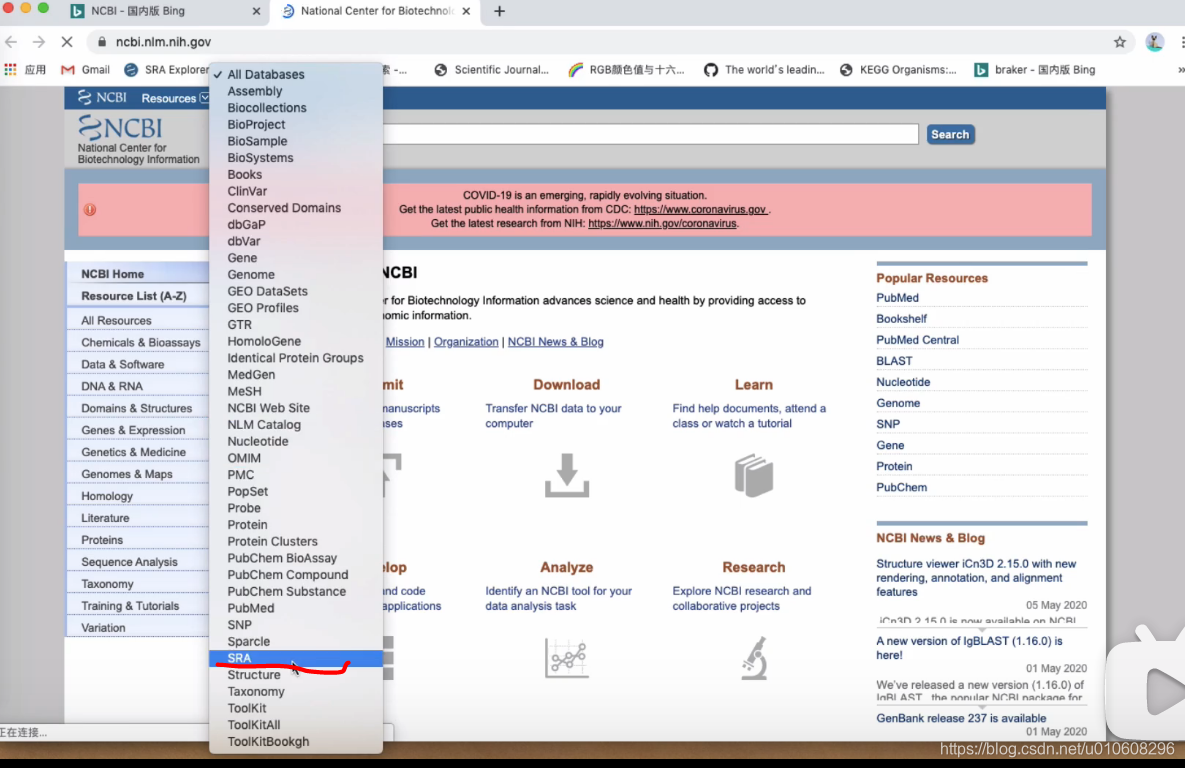
Task: Open the GitHub world's leading bookmark
Action: [x=764, y=70]
